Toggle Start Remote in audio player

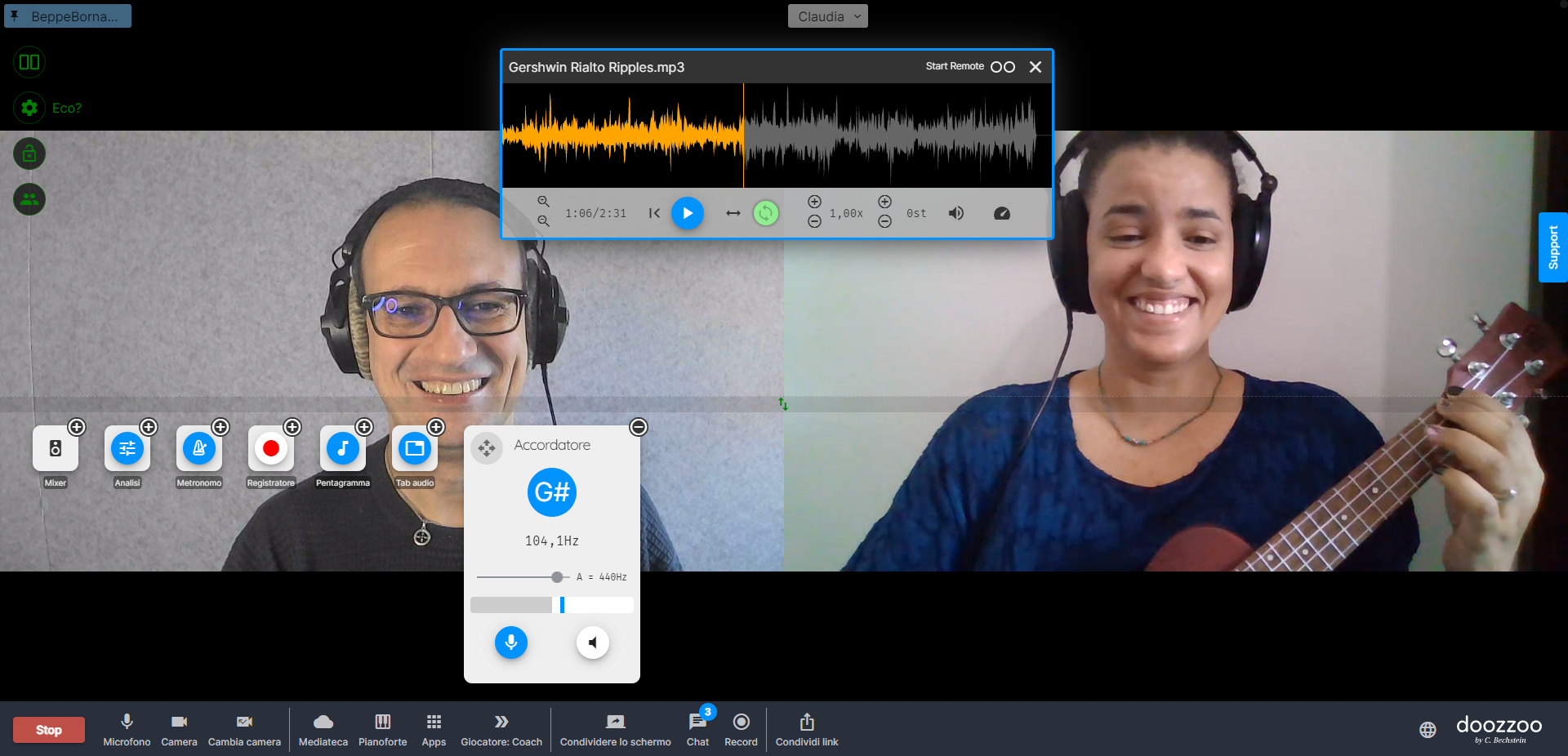pos(1002,67)
